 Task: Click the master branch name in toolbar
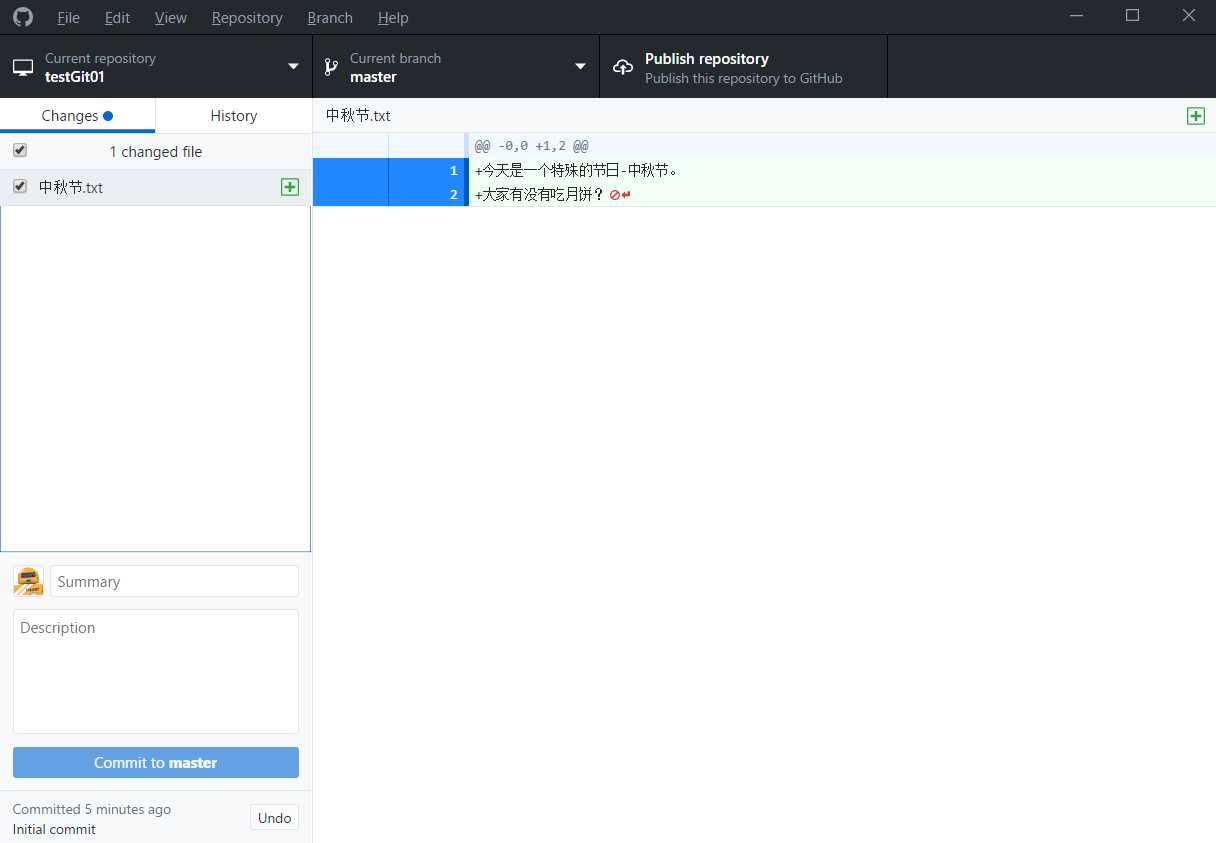pos(373,77)
